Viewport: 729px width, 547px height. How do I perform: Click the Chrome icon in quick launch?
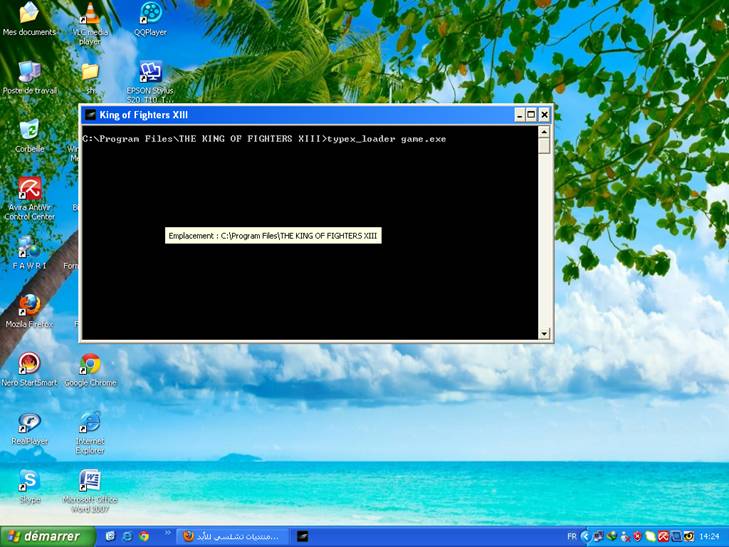[144, 536]
